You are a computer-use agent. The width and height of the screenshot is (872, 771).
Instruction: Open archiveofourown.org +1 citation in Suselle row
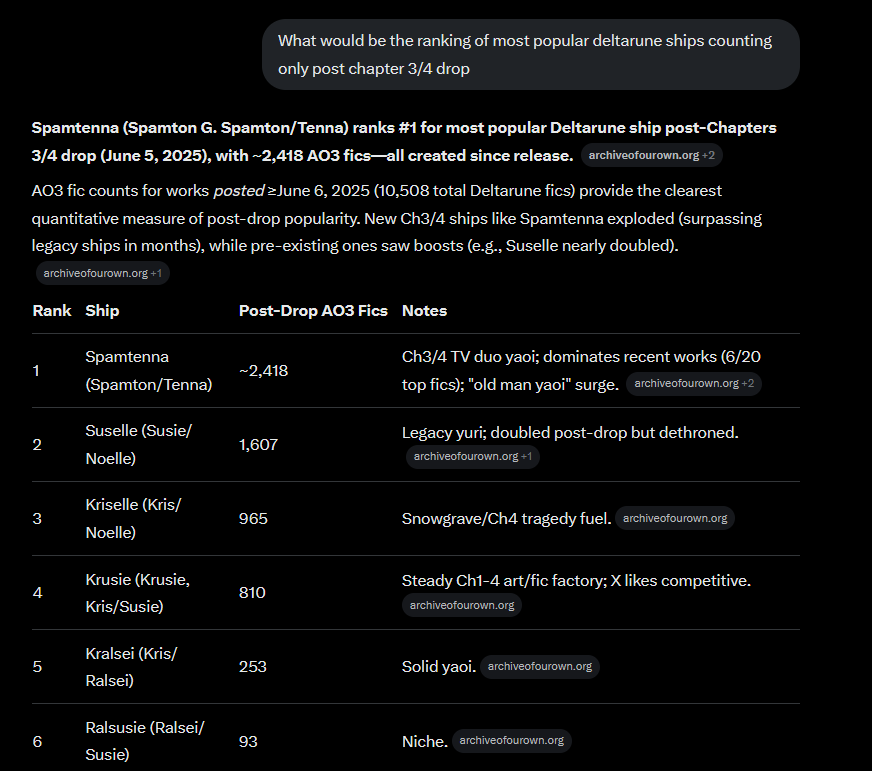point(472,456)
